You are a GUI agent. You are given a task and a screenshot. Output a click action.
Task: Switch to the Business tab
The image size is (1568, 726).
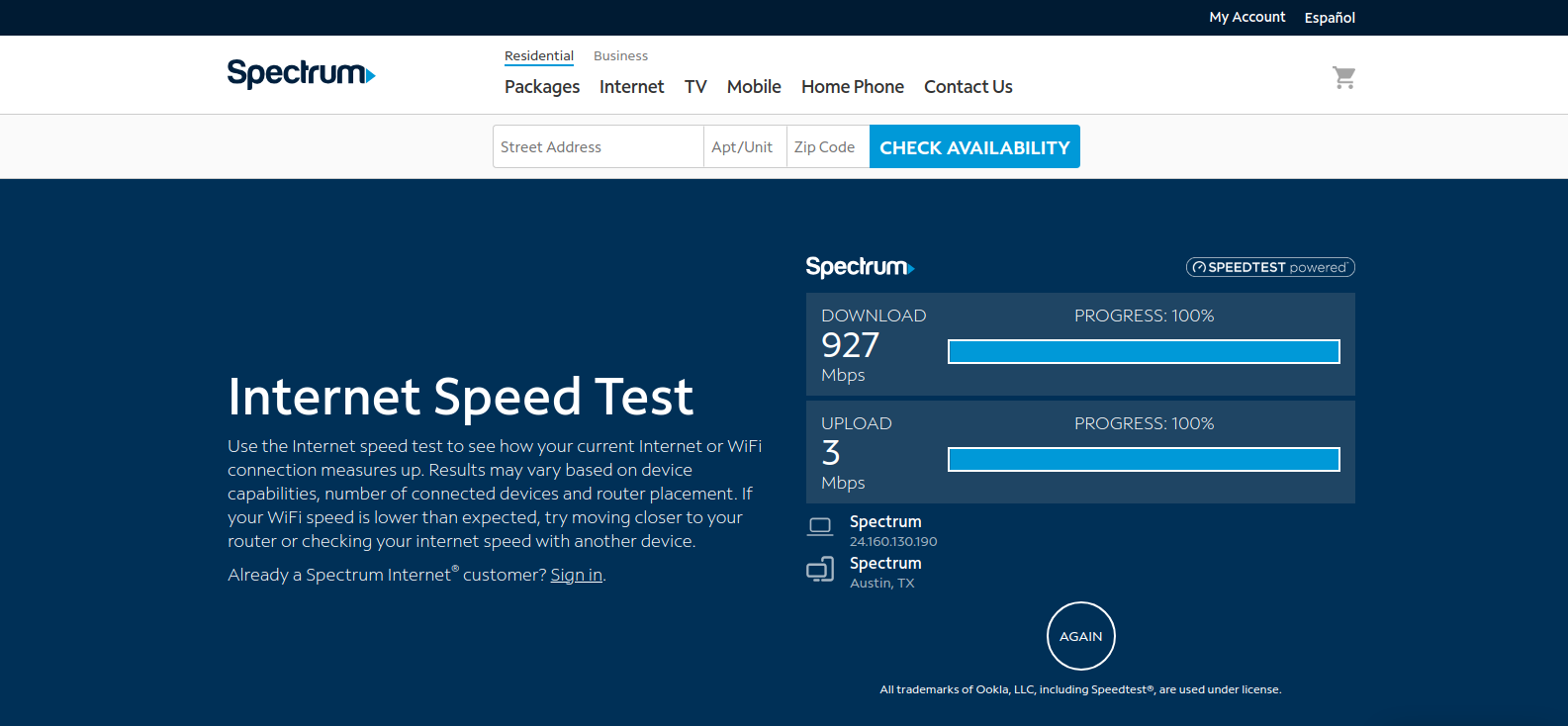620,56
